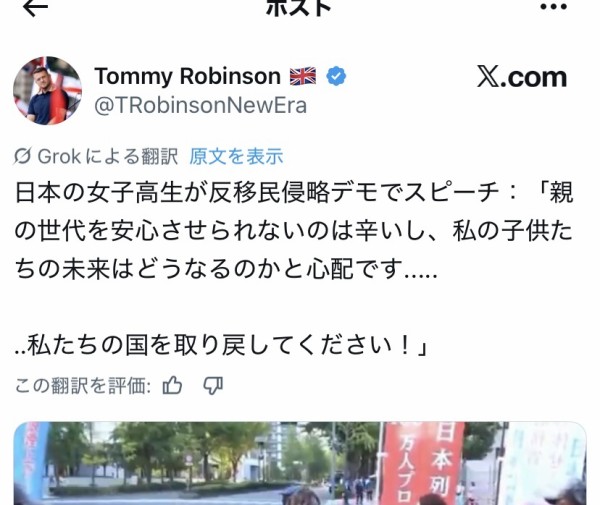Click the translated post text paragraph

point(294,268)
